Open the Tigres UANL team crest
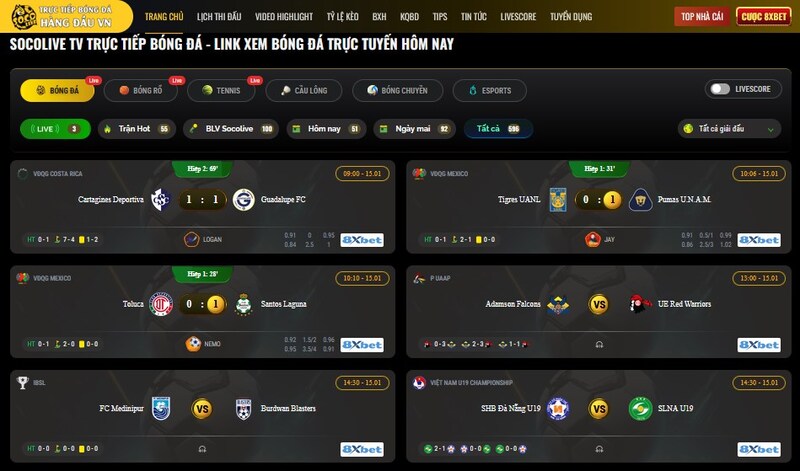The width and height of the screenshot is (800, 471). pos(558,200)
